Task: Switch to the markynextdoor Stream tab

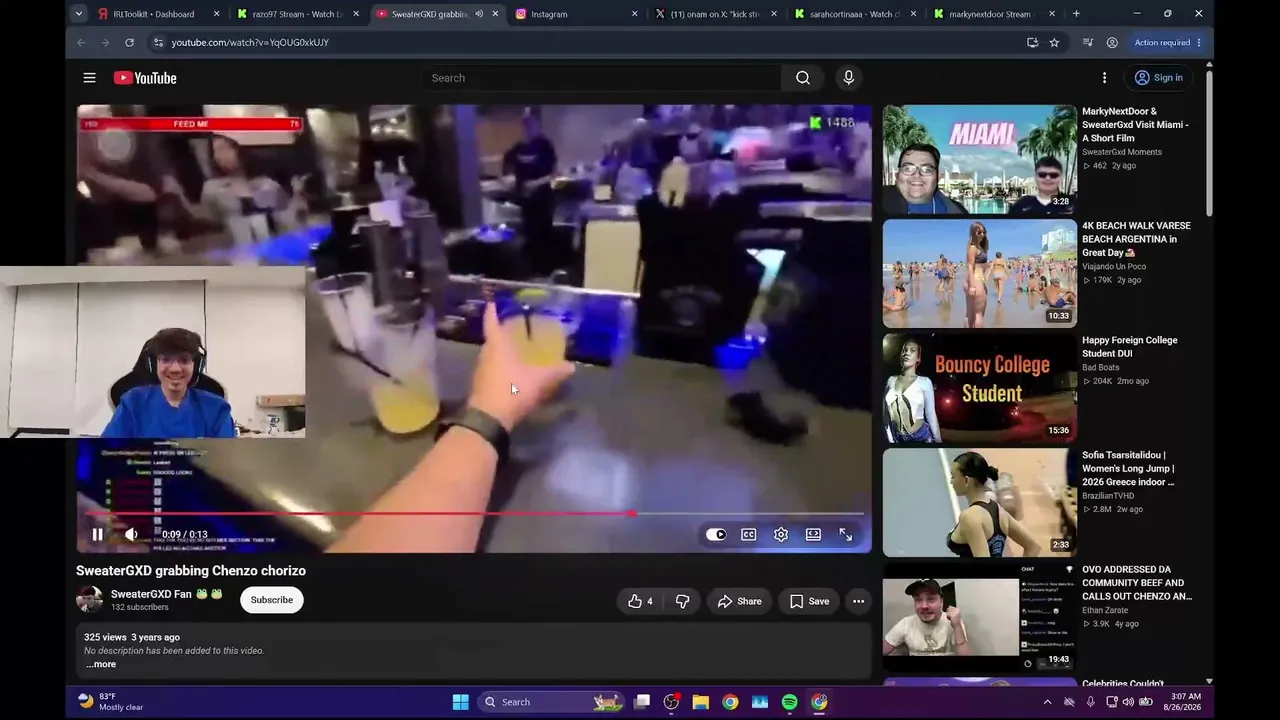Action: coord(993,14)
